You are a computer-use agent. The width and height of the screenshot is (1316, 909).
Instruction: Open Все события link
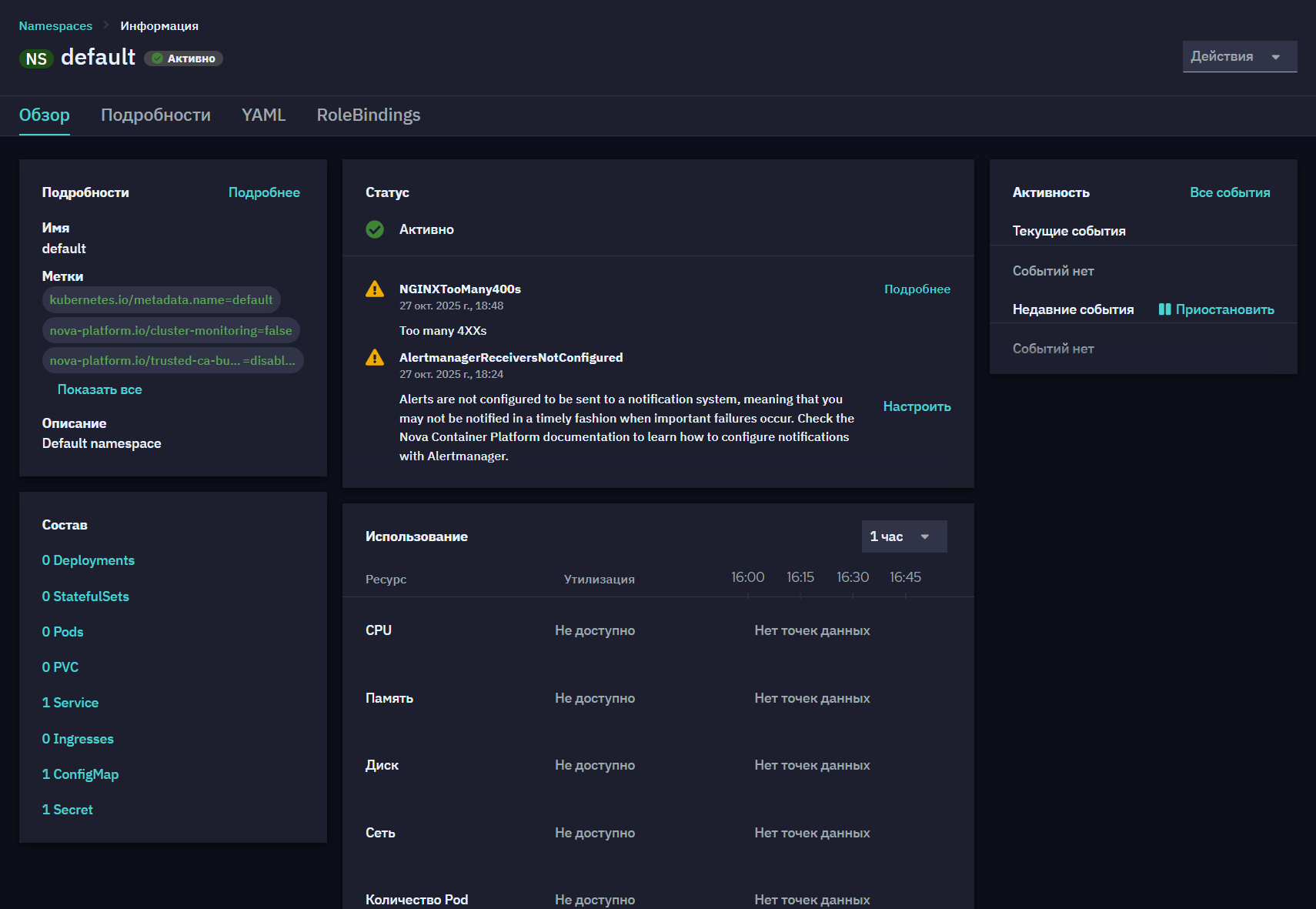click(1230, 192)
